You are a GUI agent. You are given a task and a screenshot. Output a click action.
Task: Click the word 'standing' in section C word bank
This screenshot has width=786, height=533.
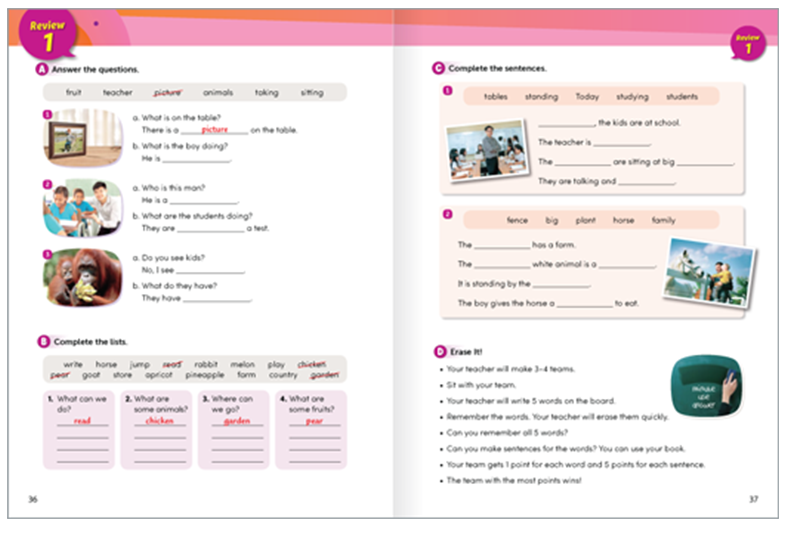click(541, 96)
